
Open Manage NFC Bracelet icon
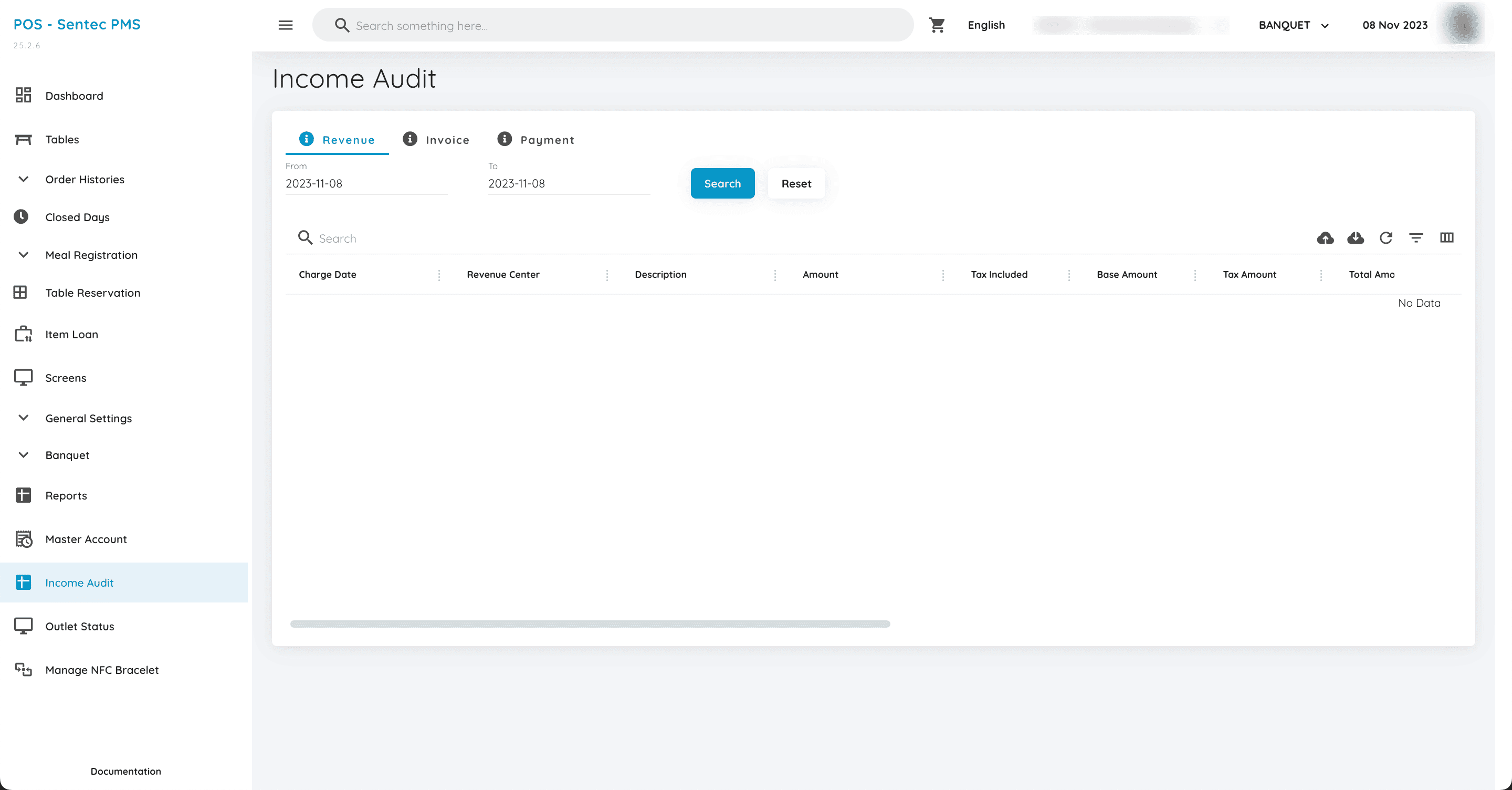pos(24,670)
